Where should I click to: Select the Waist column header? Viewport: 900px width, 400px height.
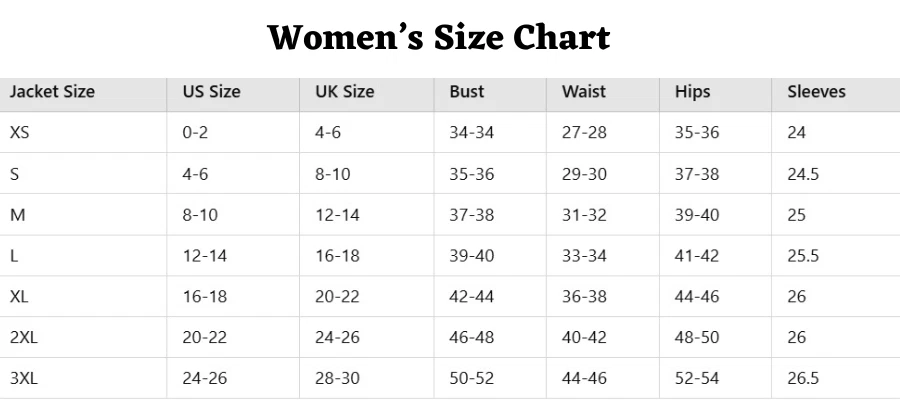click(x=584, y=92)
